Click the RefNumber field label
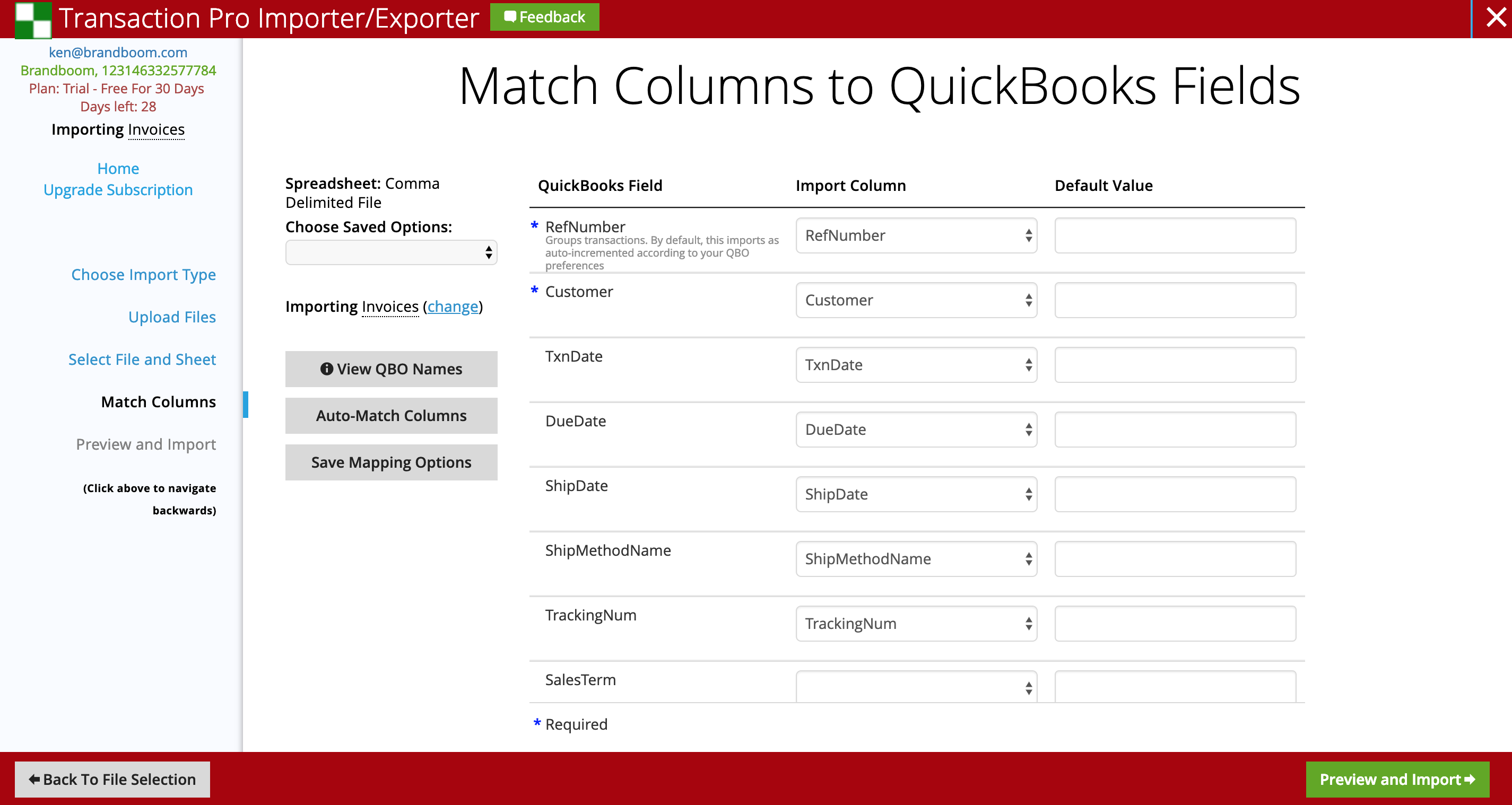Screen dimensions: 1512x805 (585, 226)
